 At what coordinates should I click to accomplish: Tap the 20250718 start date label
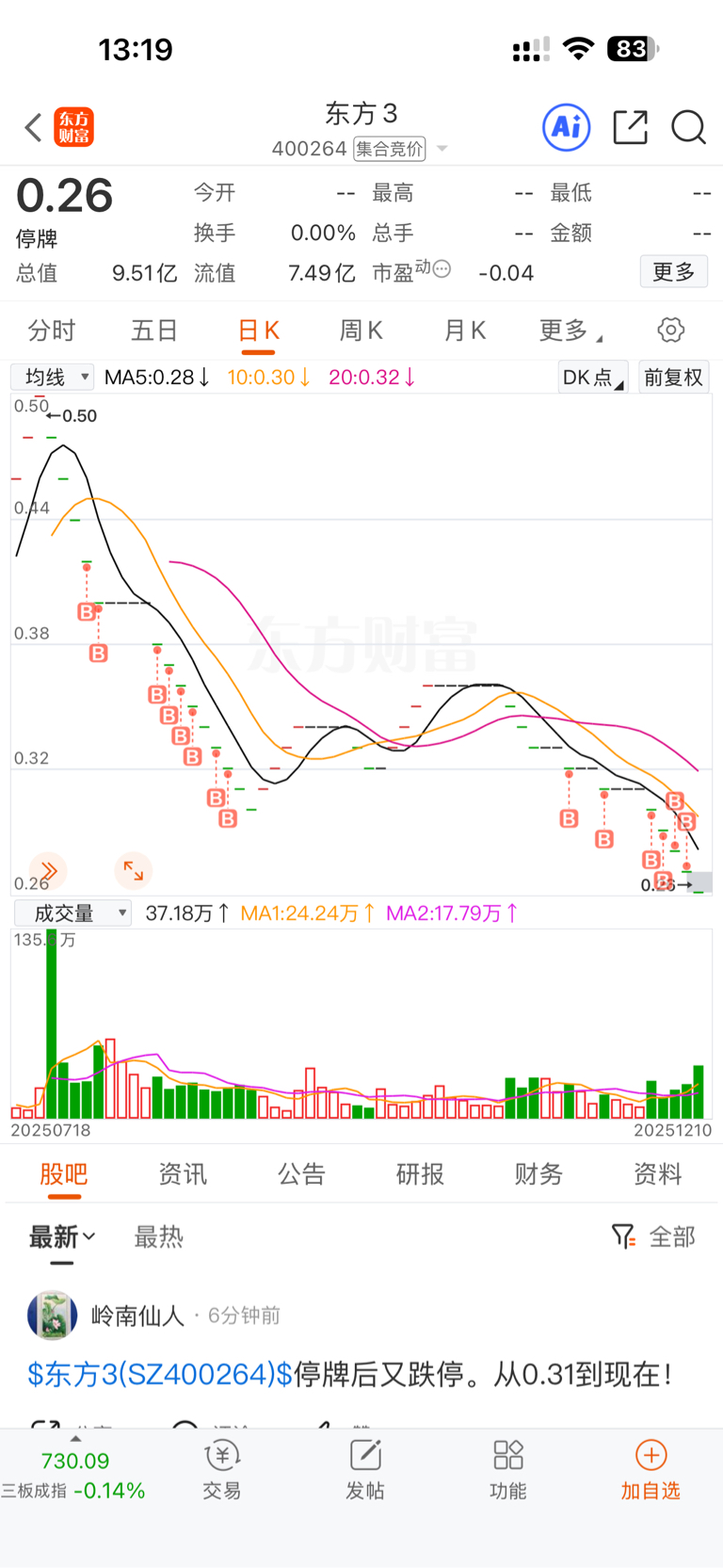(51, 1130)
